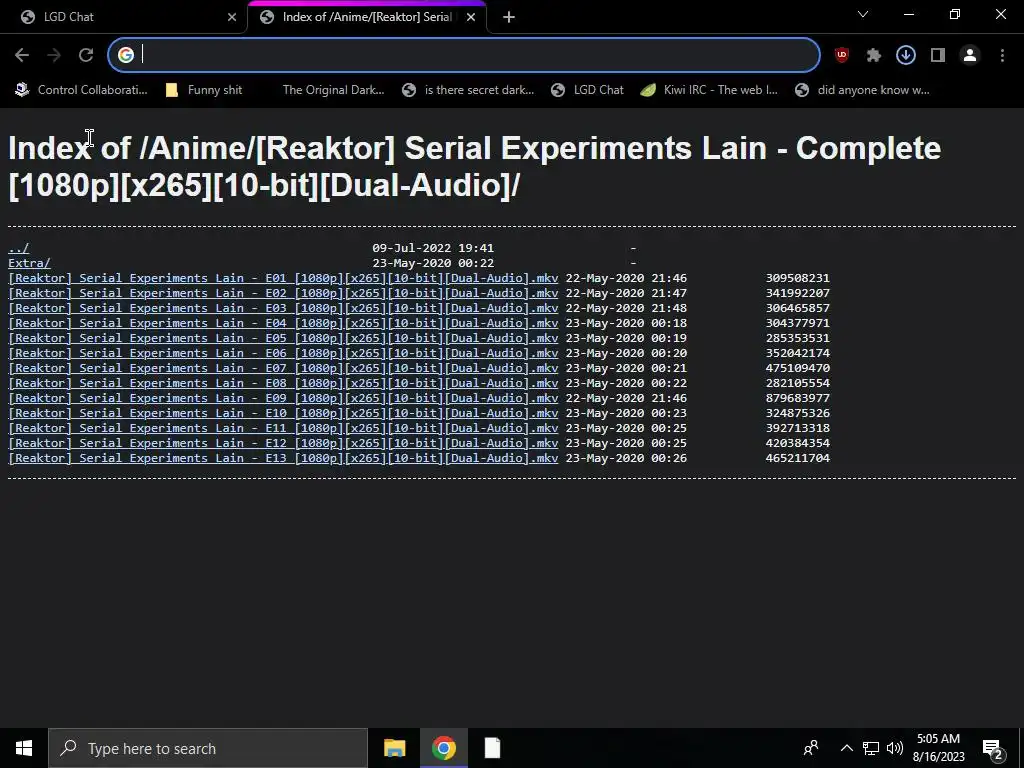The width and height of the screenshot is (1024, 768).
Task: Select the Index of /Anime/[Reaktor] tab
Action: coord(366,17)
